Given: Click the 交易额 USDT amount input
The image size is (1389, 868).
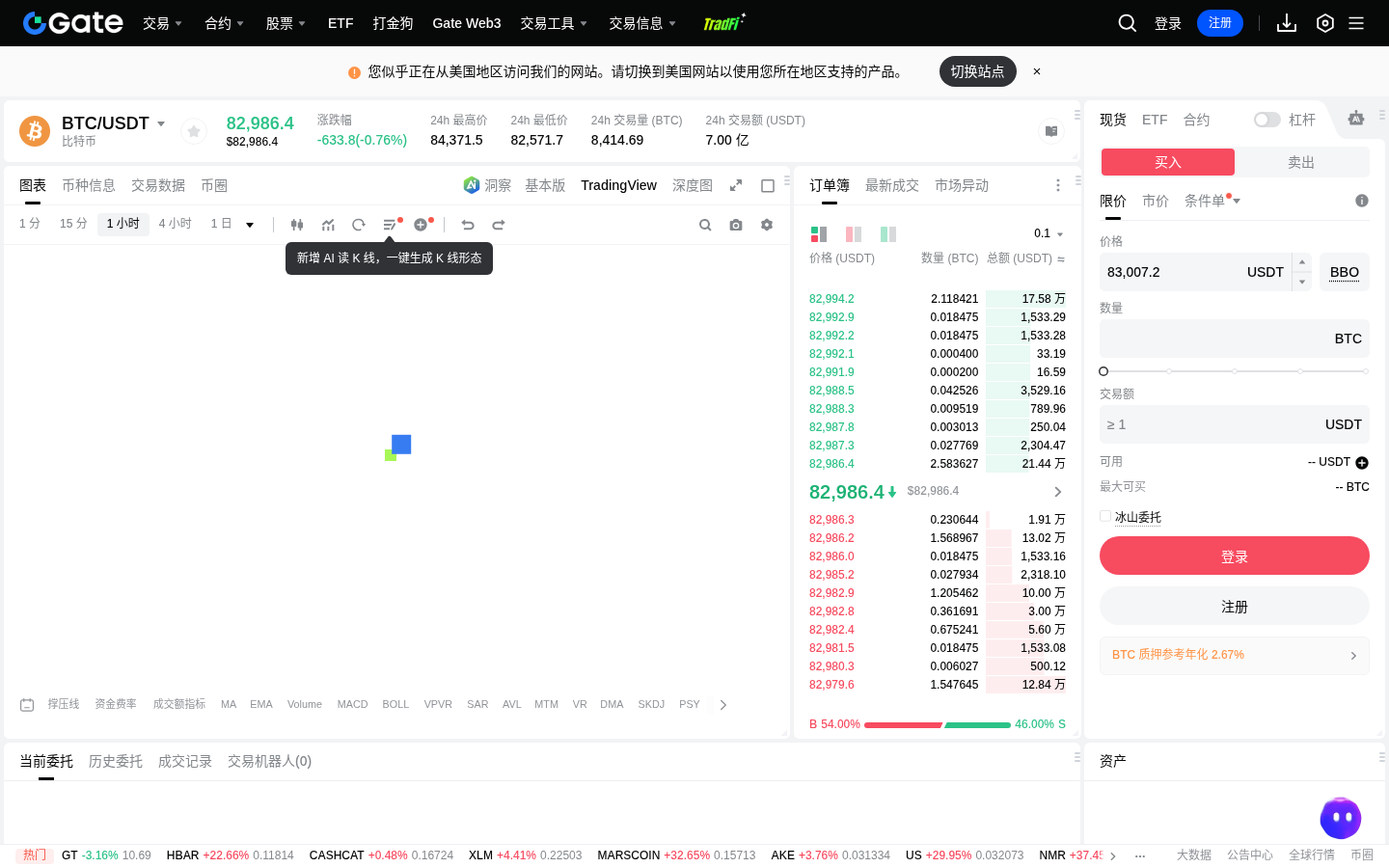Looking at the screenshot, I should (x=1235, y=424).
